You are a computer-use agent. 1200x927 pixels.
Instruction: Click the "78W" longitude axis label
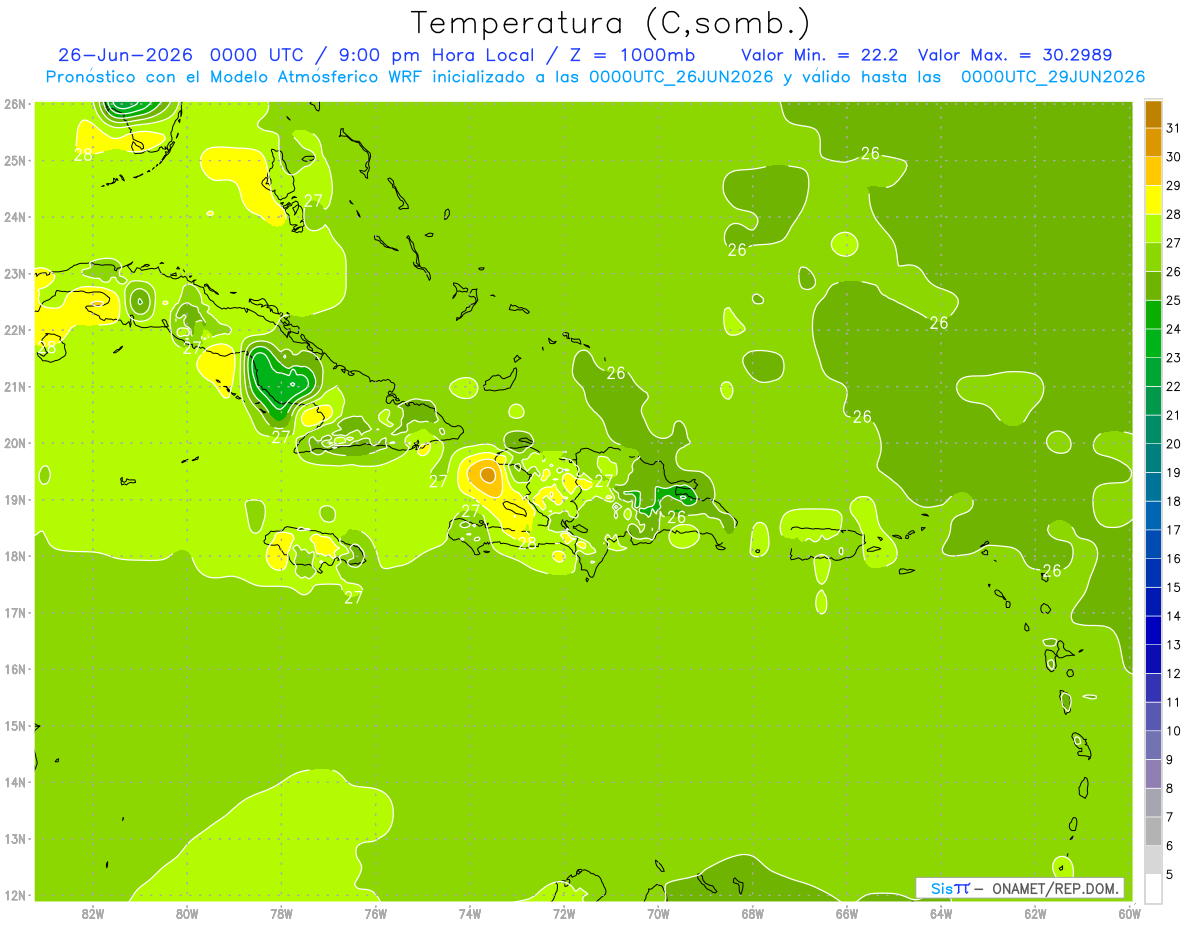281,913
